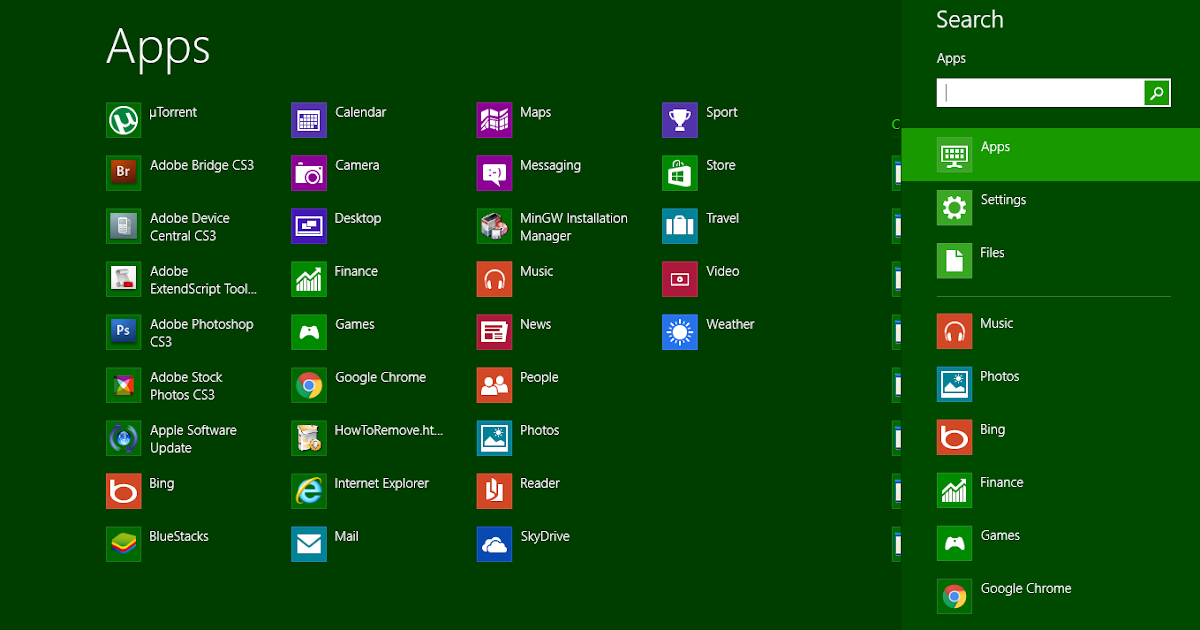Open the Mail app icon

coord(309,544)
